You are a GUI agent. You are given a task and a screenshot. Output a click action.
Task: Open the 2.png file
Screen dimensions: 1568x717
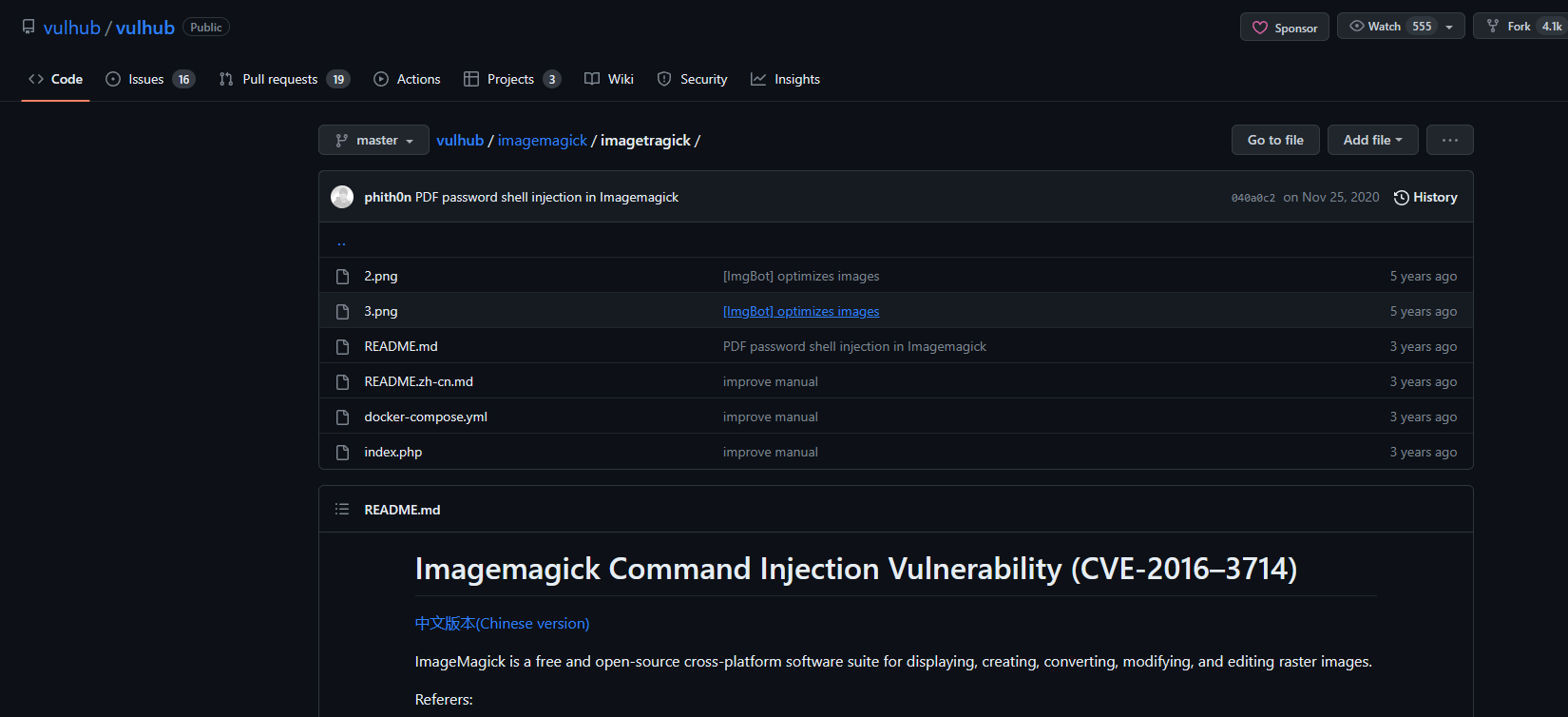381,277
